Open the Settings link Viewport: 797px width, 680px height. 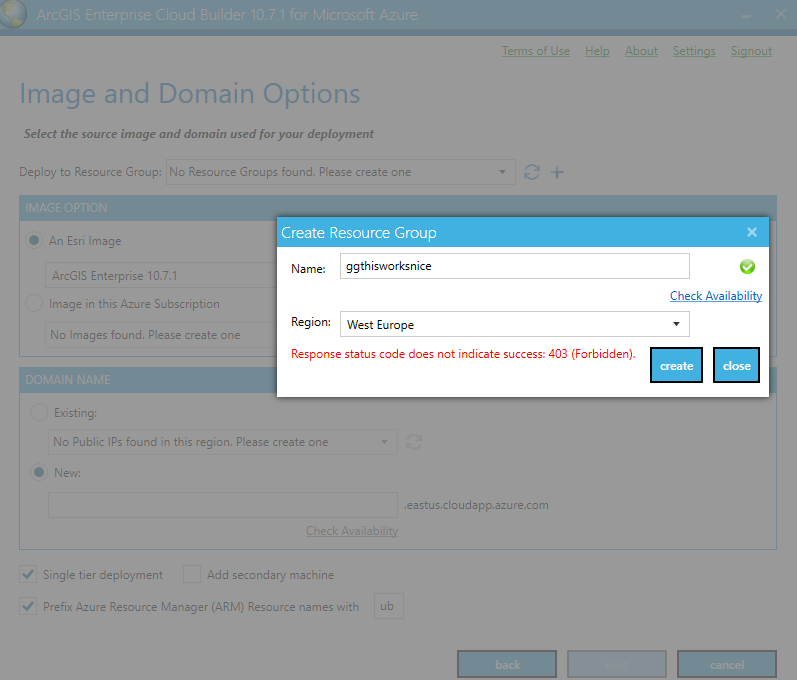[694, 51]
